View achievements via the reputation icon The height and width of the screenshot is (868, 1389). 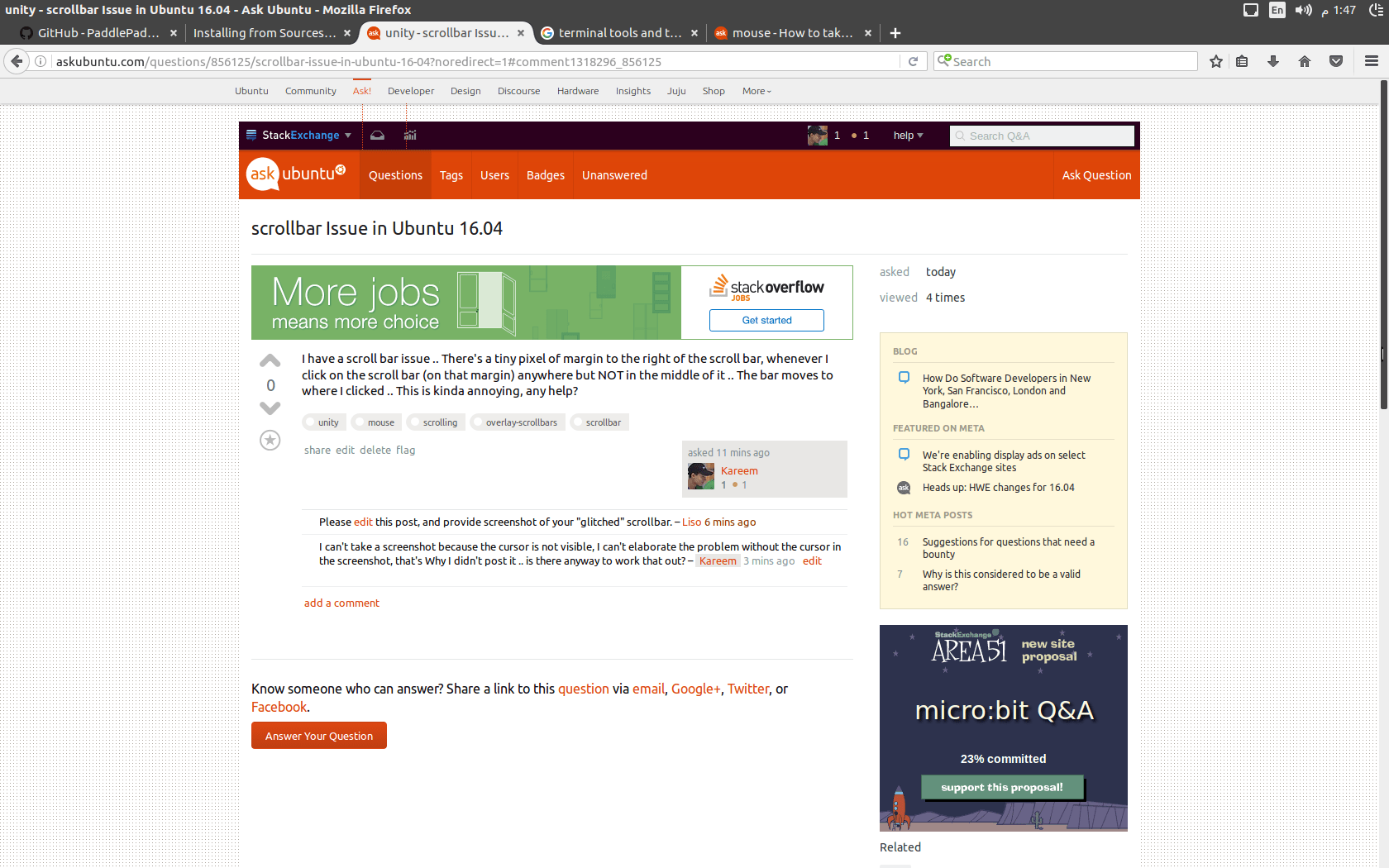pos(410,135)
